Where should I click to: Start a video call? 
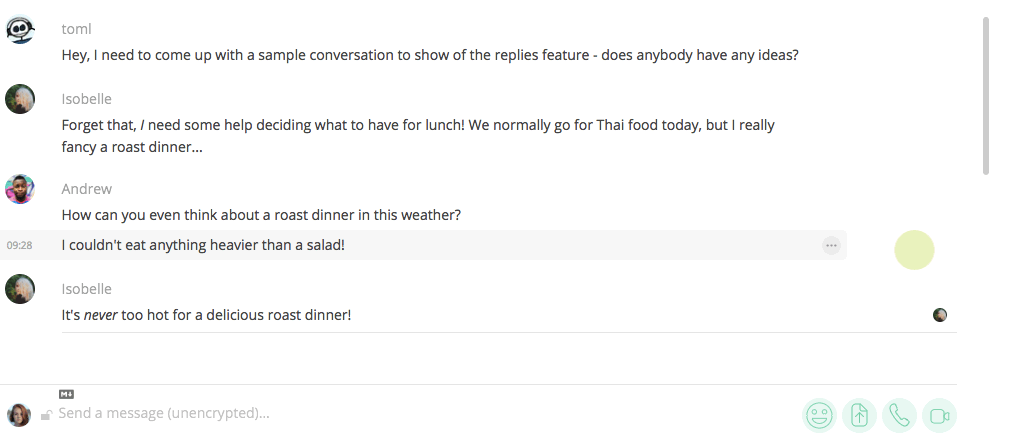(x=939, y=416)
